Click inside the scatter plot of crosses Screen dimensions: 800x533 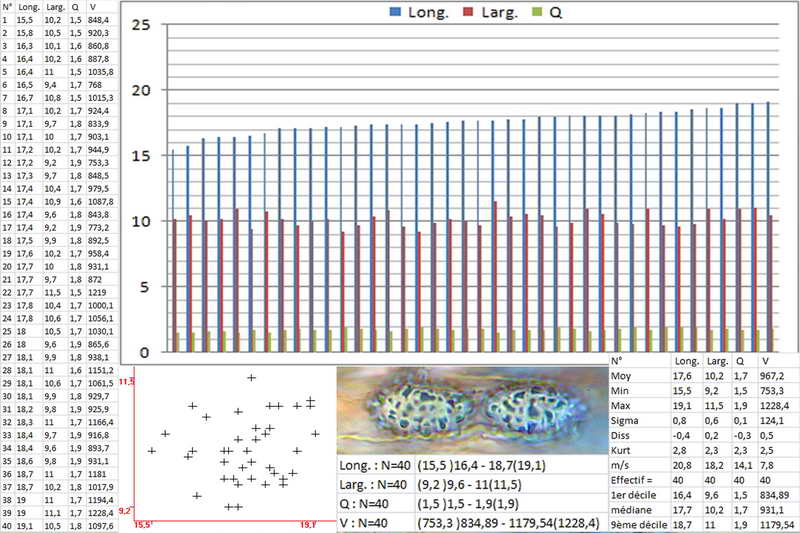[x=230, y=440]
